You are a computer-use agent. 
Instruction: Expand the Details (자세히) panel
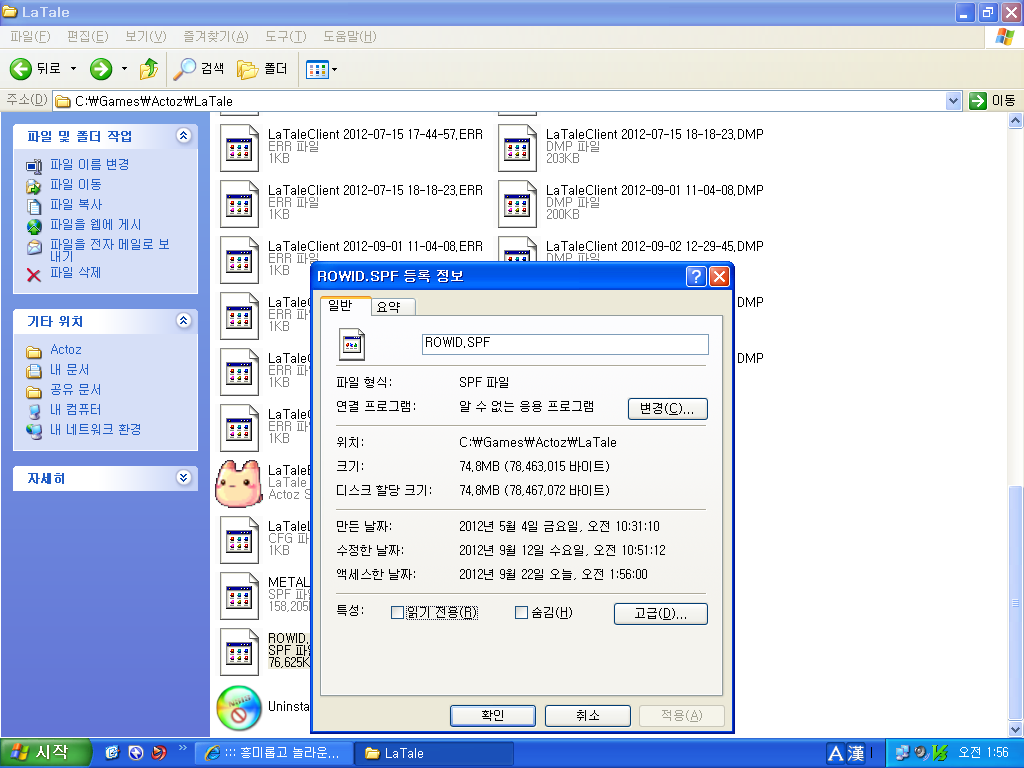184,478
